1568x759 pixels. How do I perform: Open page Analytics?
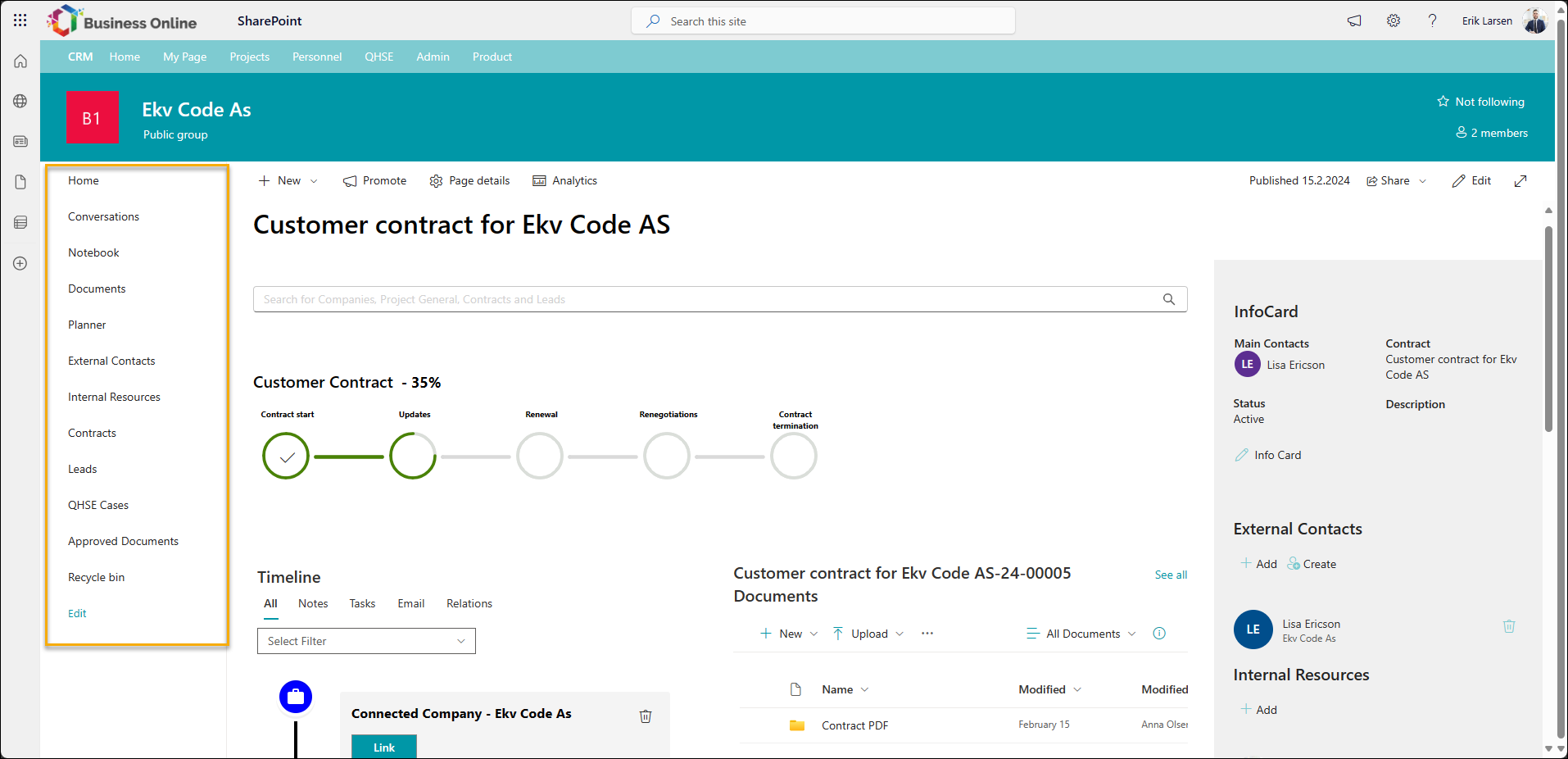(x=564, y=181)
